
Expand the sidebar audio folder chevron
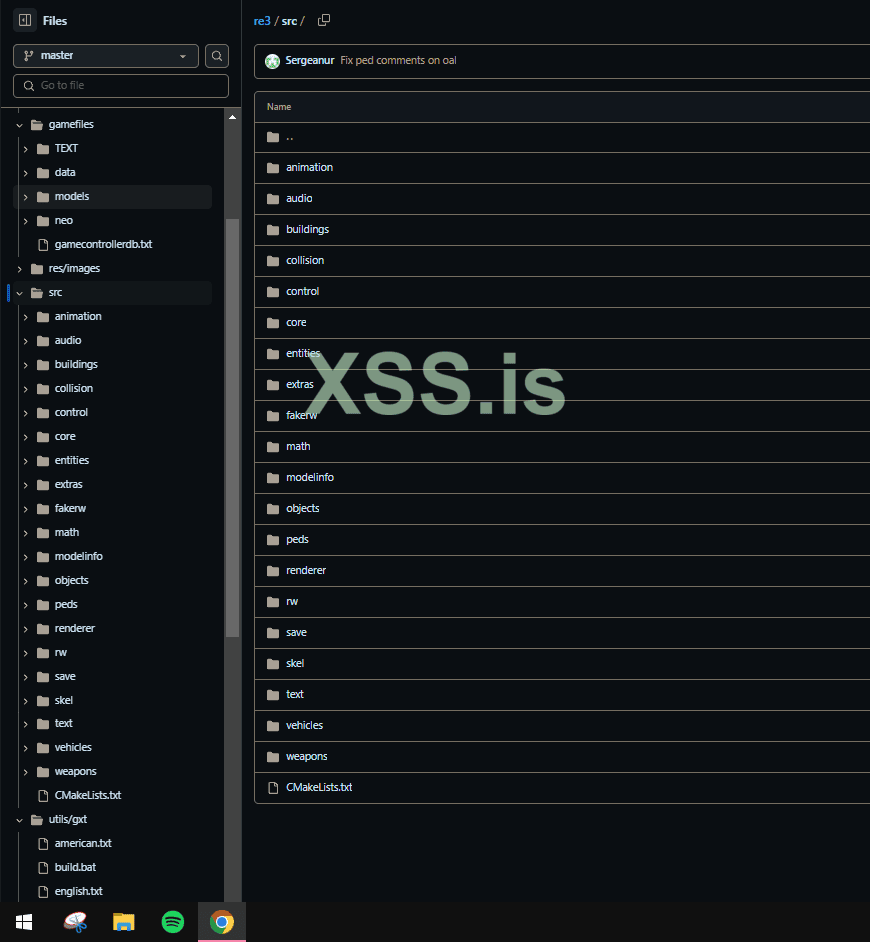click(x=25, y=341)
